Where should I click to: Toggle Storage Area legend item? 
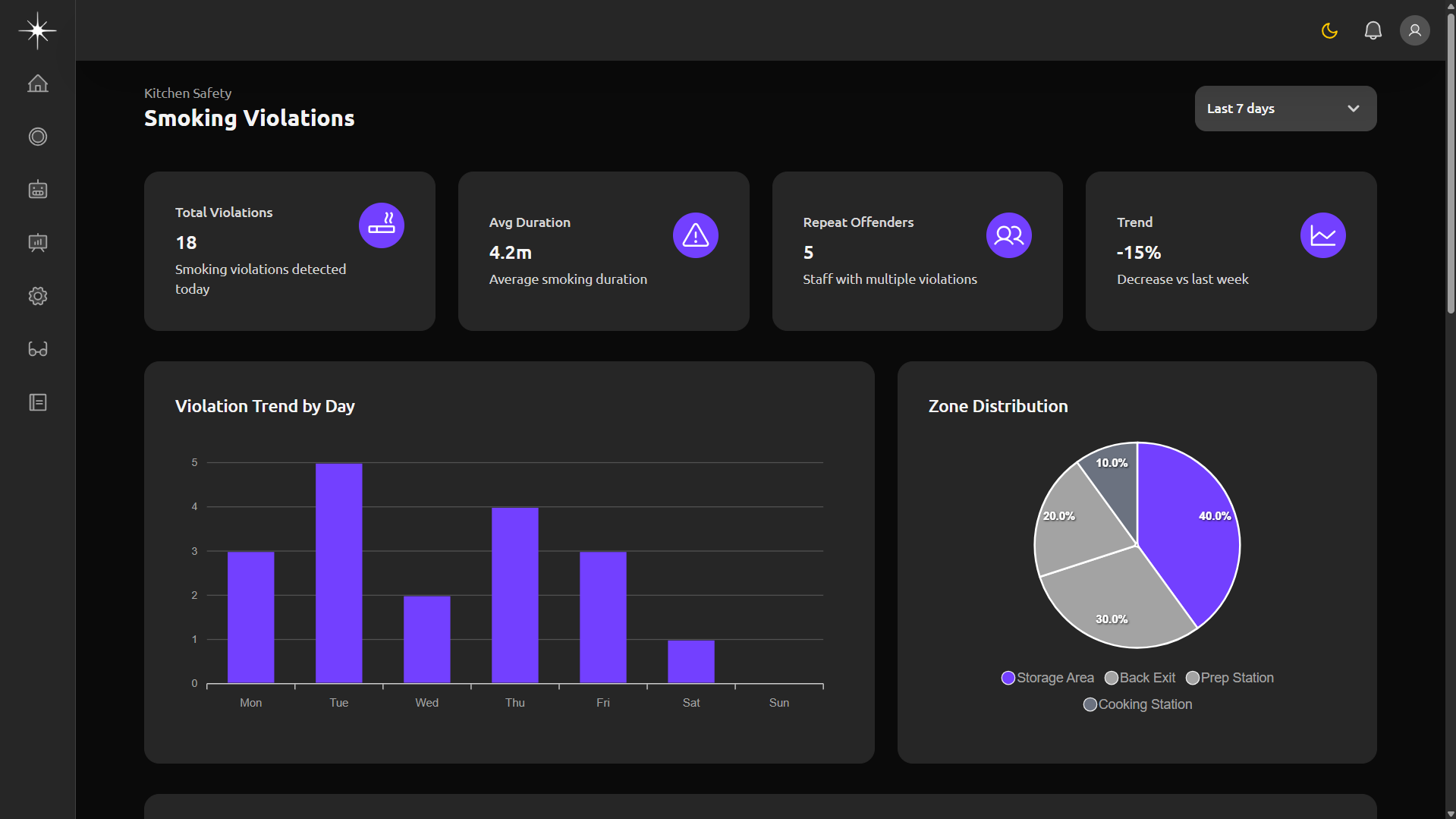pyautogui.click(x=1047, y=678)
